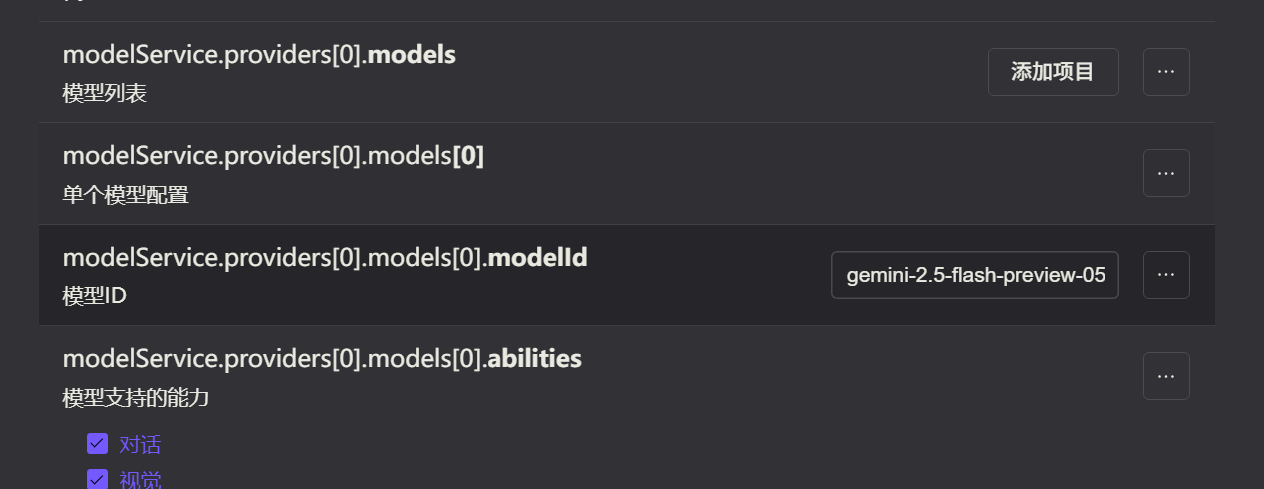This screenshot has height=489, width=1264.
Task: Uncheck the 视觉 checkbox
Action: coord(97,479)
